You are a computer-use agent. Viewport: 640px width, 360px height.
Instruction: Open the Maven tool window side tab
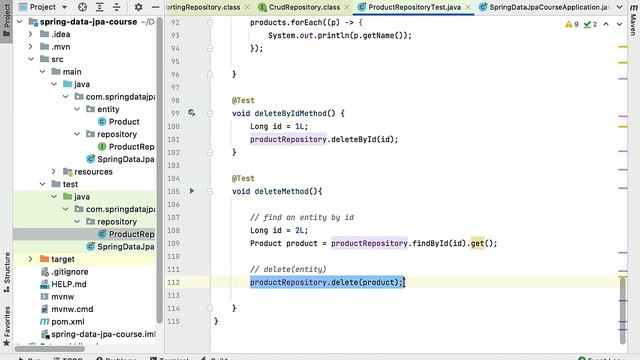tap(633, 20)
